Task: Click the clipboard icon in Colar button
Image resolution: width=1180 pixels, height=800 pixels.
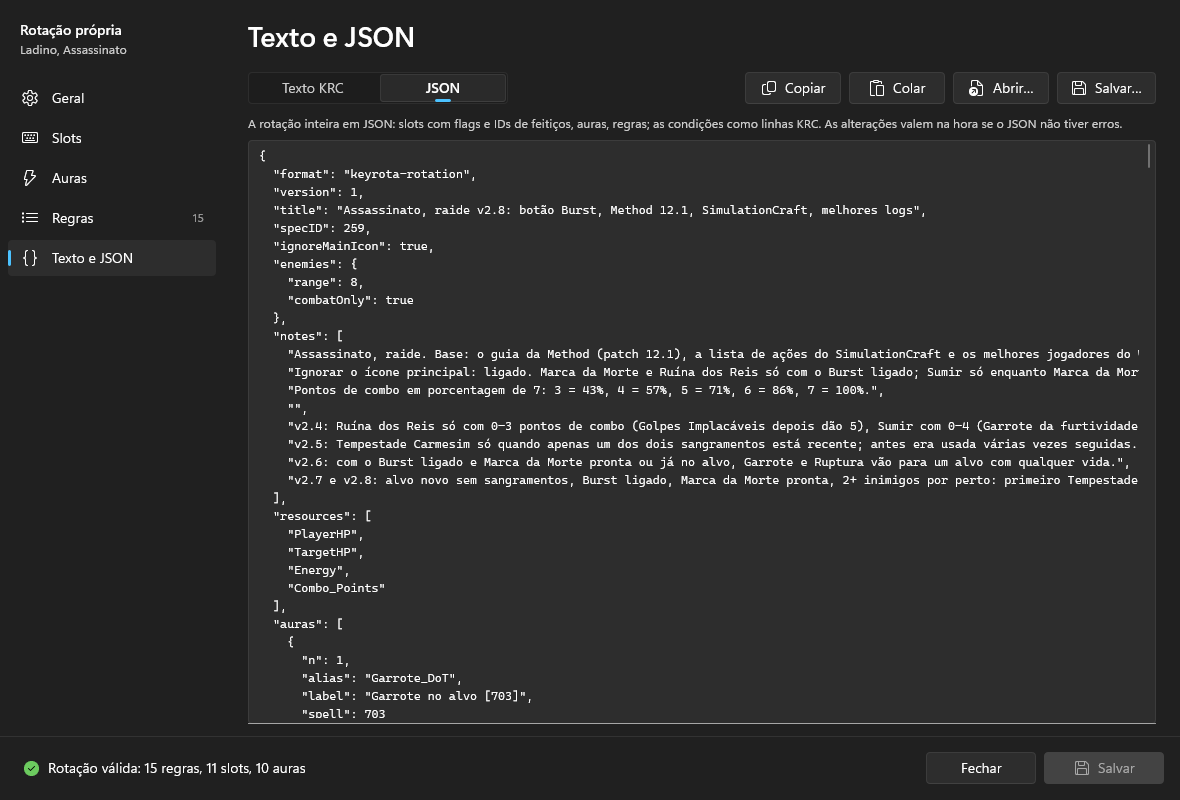Action: point(877,88)
